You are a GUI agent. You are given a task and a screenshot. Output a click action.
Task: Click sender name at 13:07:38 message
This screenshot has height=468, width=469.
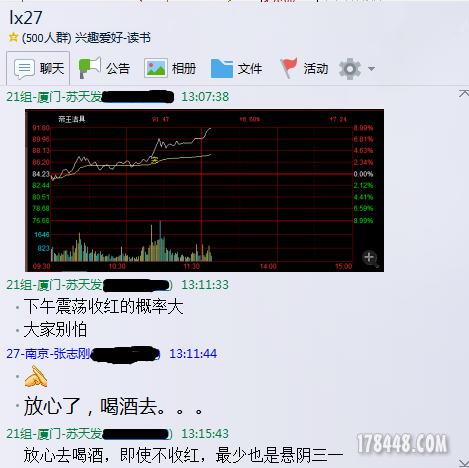(x=54, y=97)
